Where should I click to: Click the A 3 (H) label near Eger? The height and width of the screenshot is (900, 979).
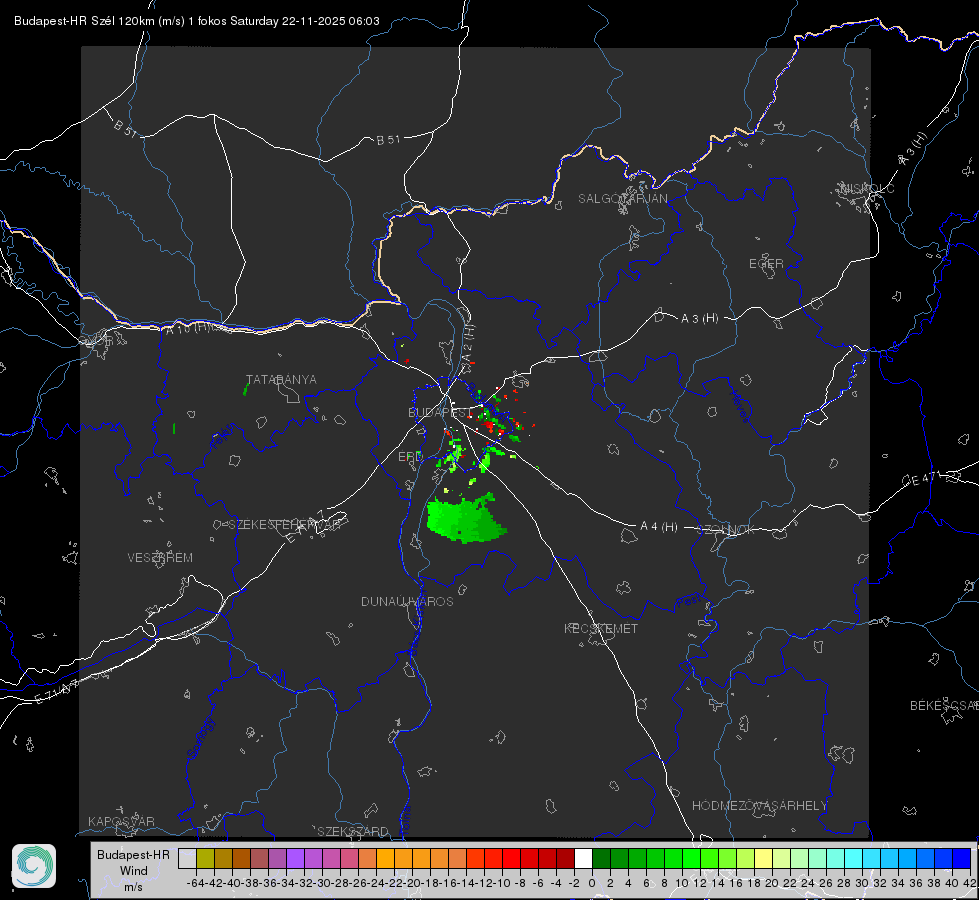[699, 319]
